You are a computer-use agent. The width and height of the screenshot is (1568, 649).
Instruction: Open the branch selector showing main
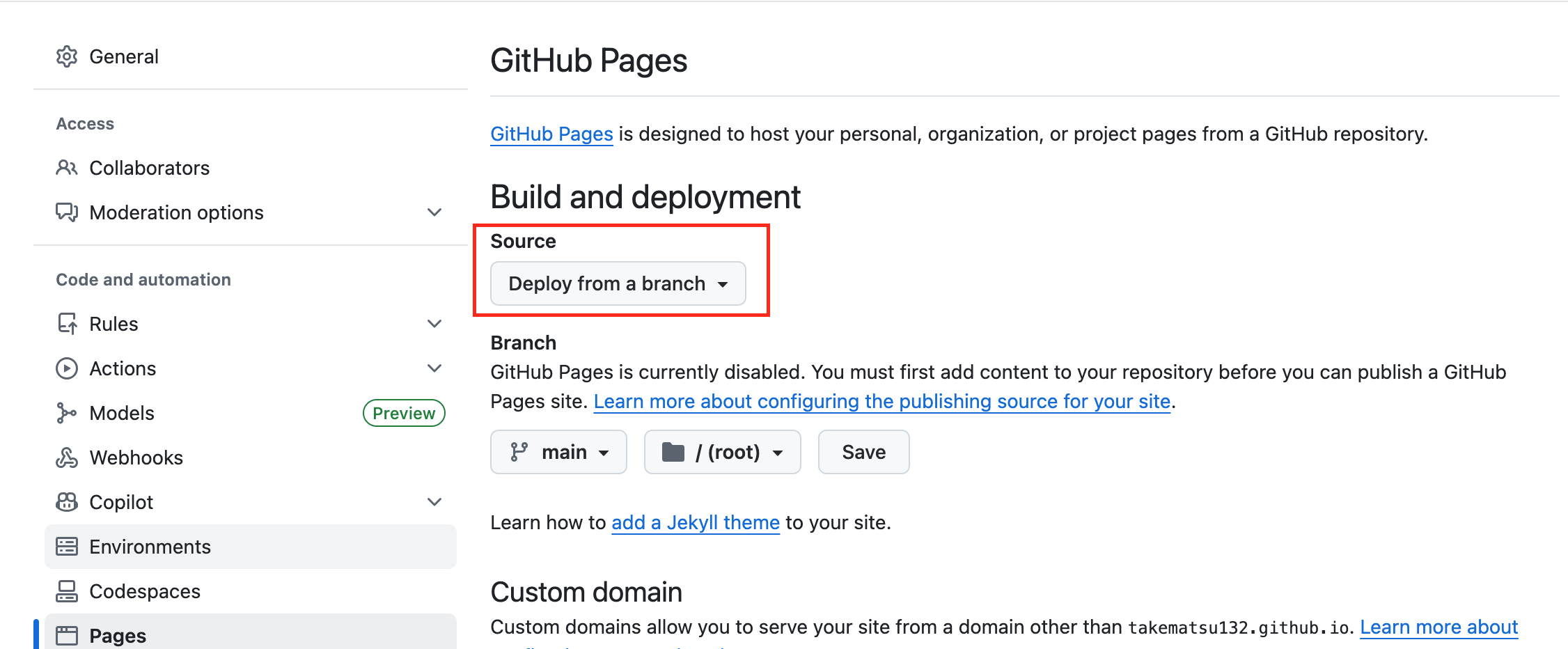pyautogui.click(x=558, y=452)
